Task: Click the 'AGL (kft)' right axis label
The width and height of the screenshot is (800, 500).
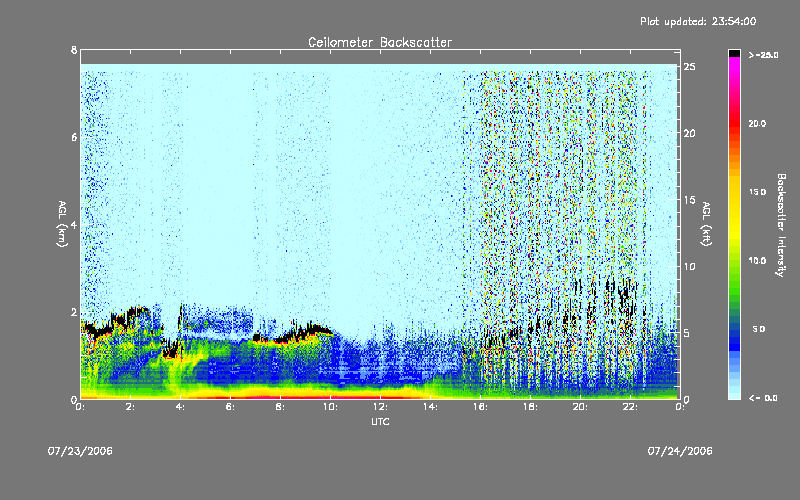Action: (706, 223)
